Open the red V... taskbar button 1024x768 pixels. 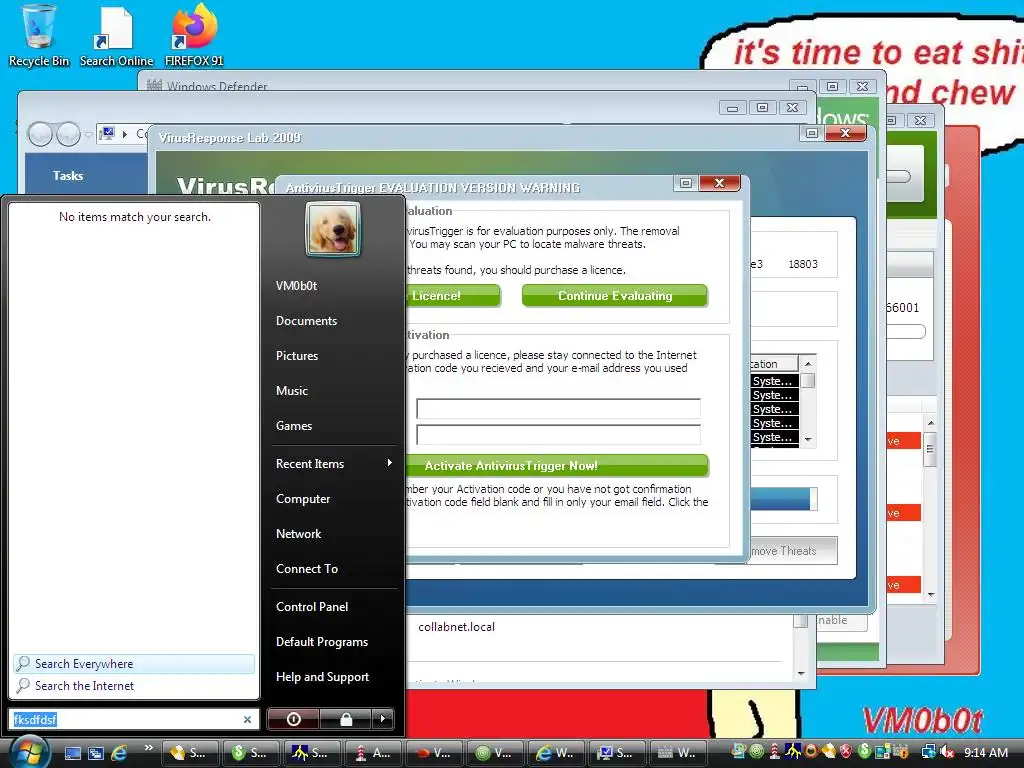434,753
